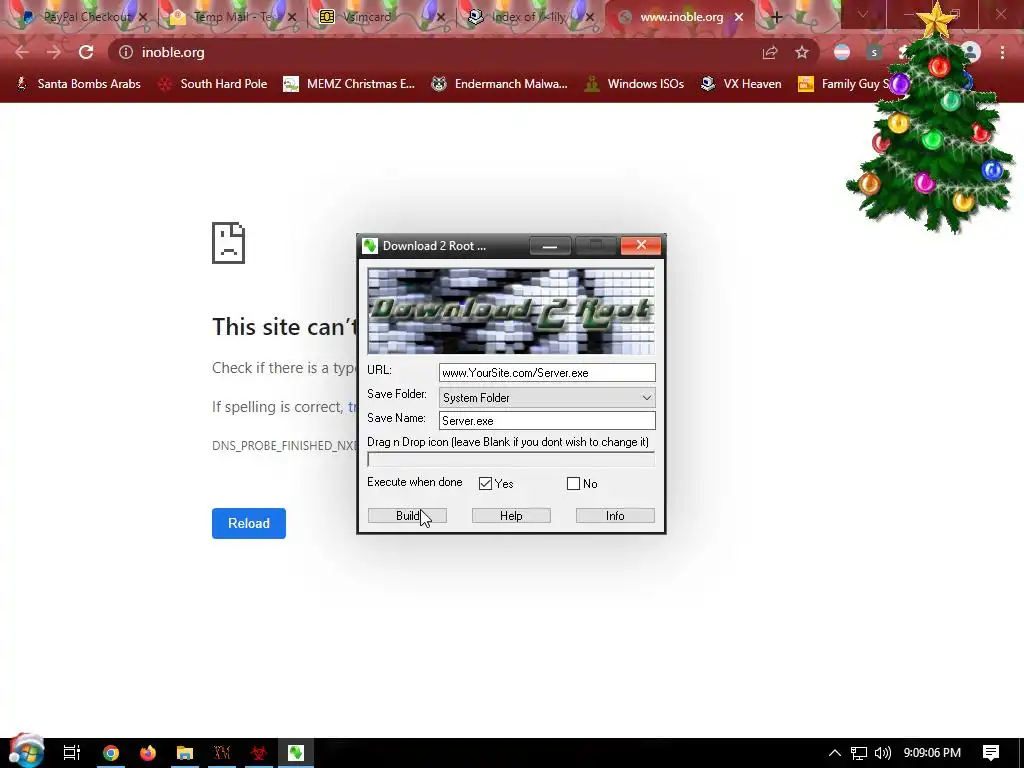This screenshot has width=1024, height=768.
Task: Open the share page icon in address bar
Action: click(770, 52)
